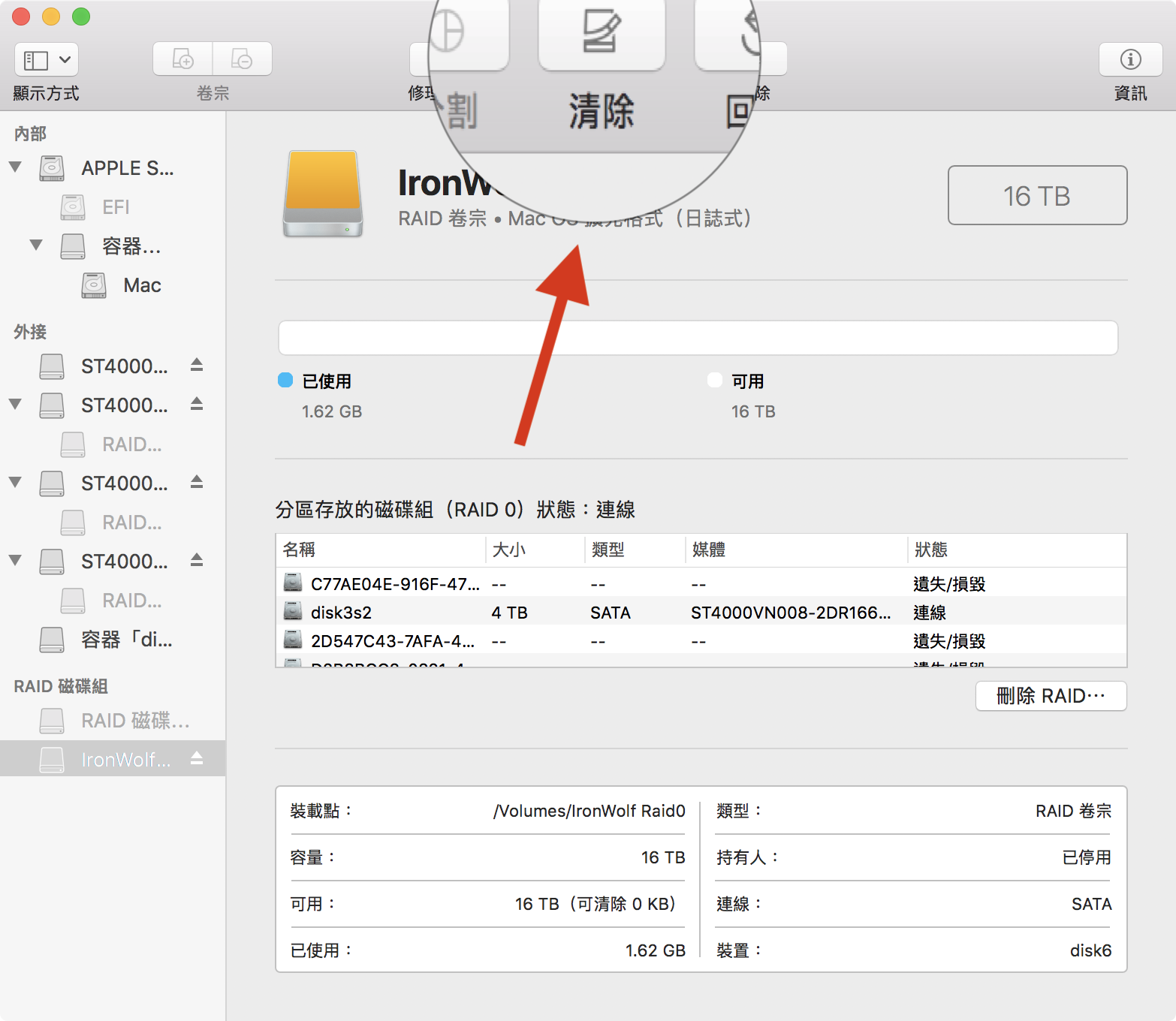The height and width of the screenshot is (1021, 1176).
Task: Click the add volume icon
Action: [183, 59]
